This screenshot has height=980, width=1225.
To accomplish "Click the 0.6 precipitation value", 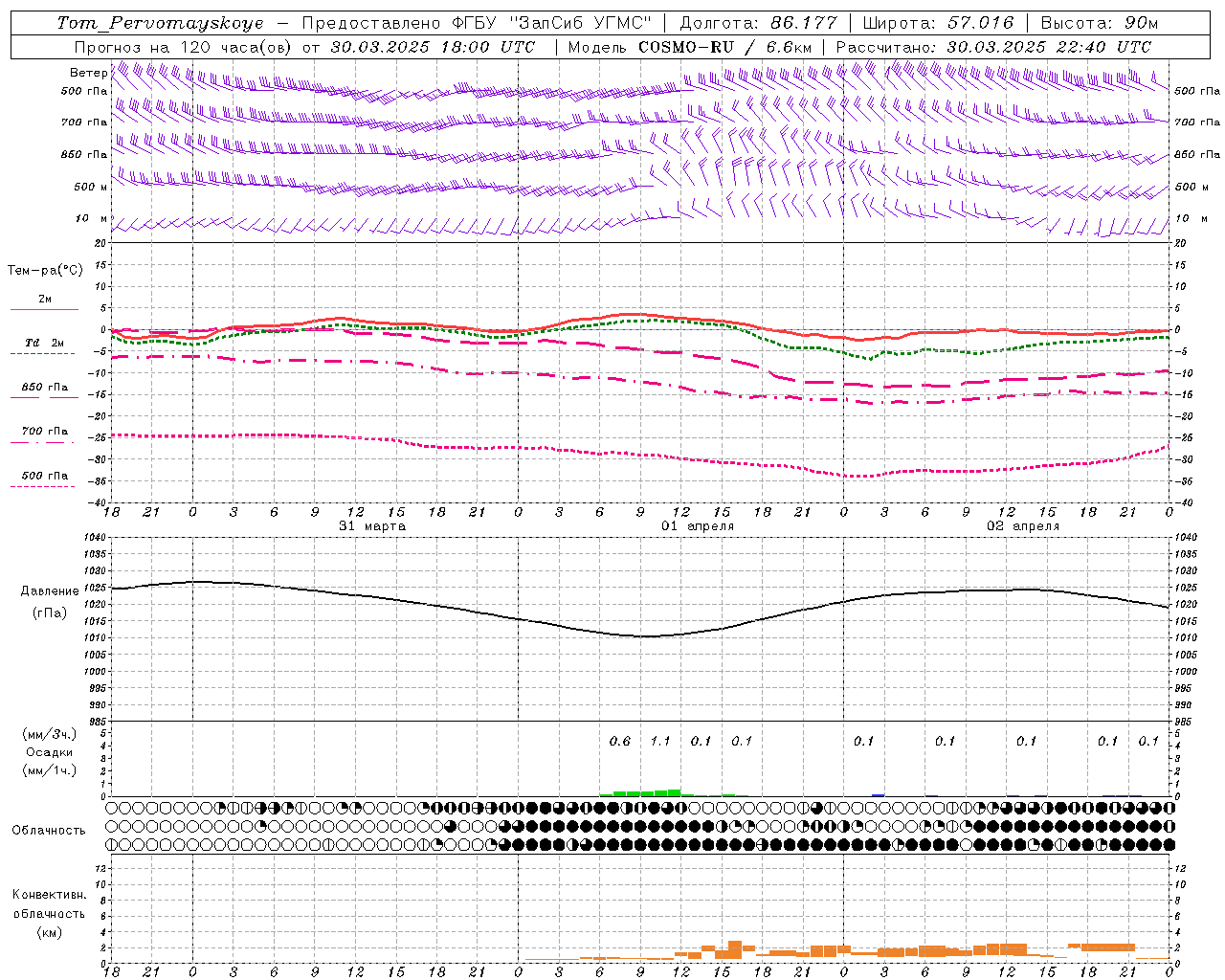I will [620, 742].
